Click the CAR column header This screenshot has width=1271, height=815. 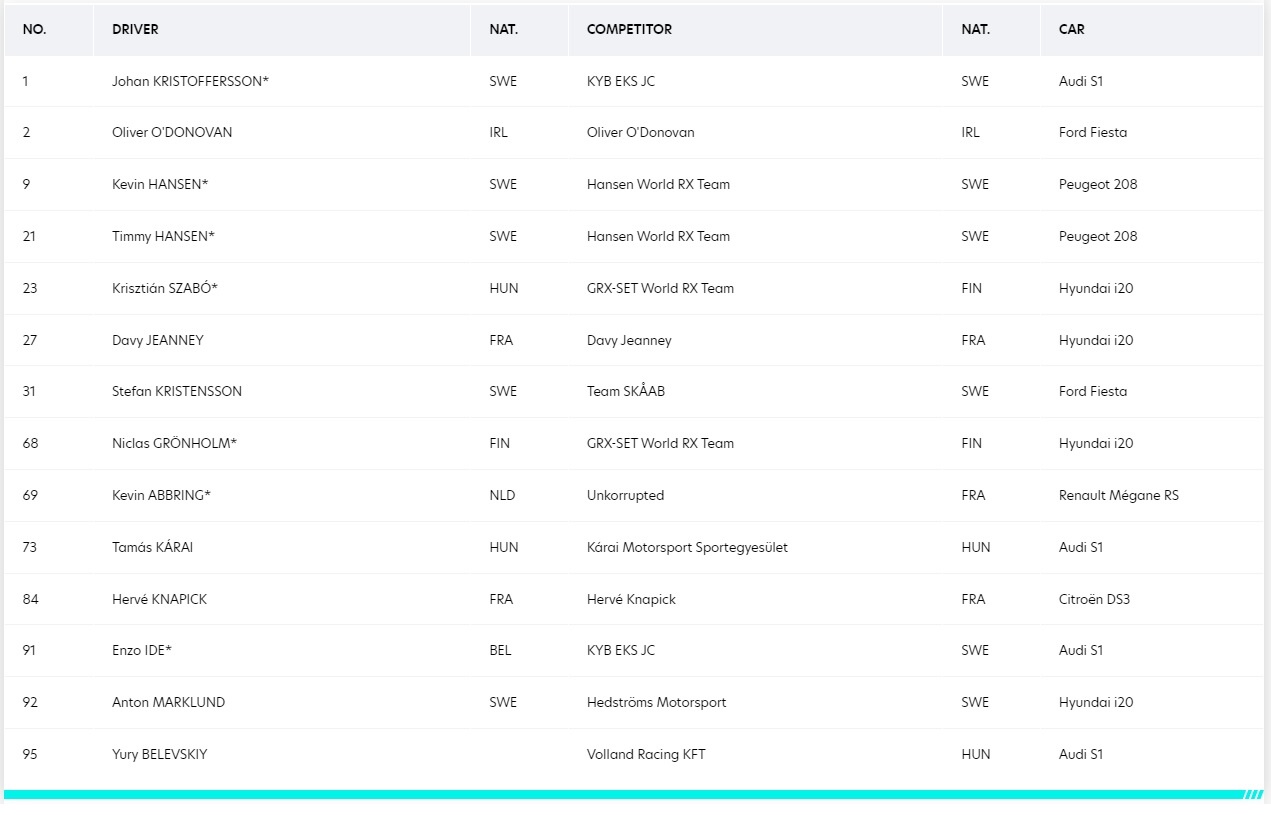1071,29
